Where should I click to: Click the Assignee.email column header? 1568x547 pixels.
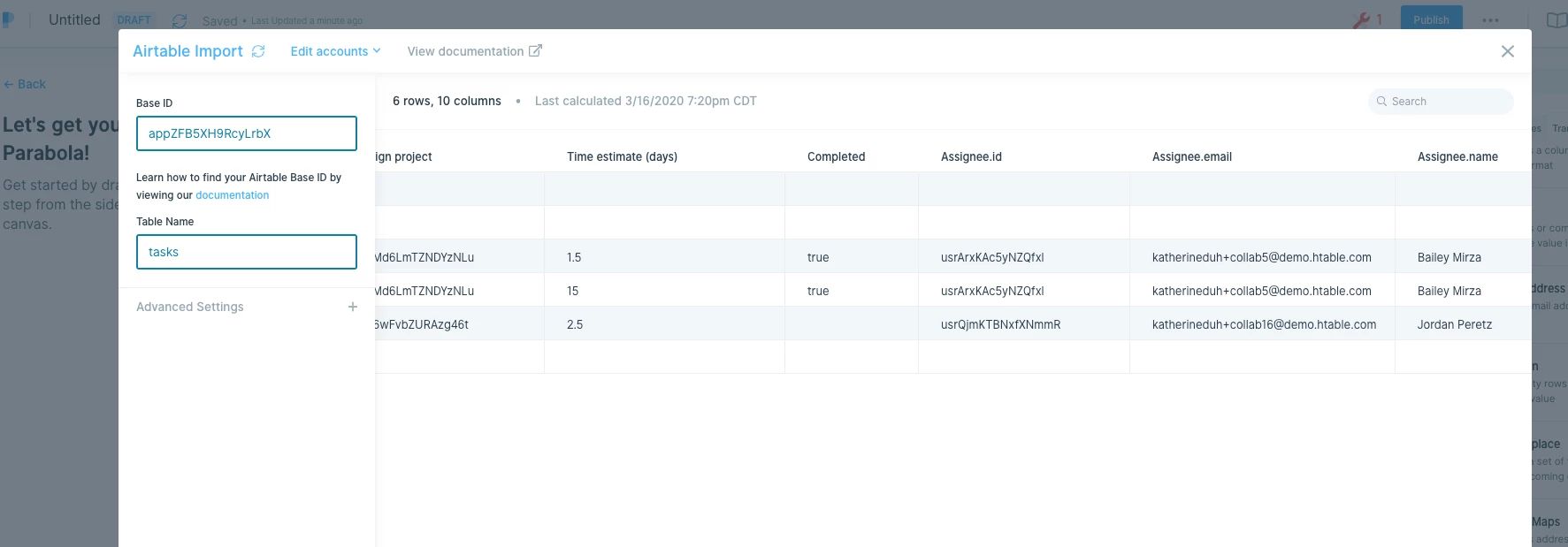pos(1192,156)
